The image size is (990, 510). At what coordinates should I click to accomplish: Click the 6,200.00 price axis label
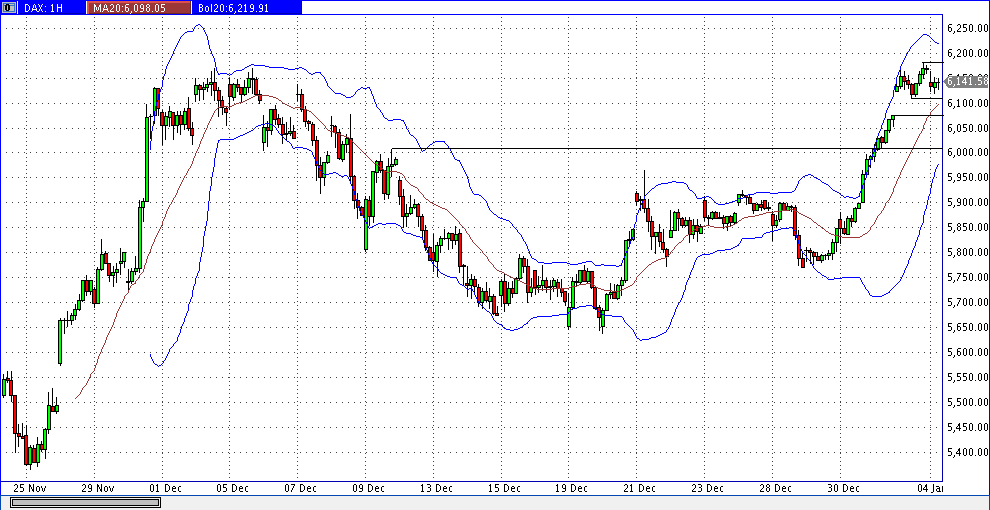coord(967,53)
